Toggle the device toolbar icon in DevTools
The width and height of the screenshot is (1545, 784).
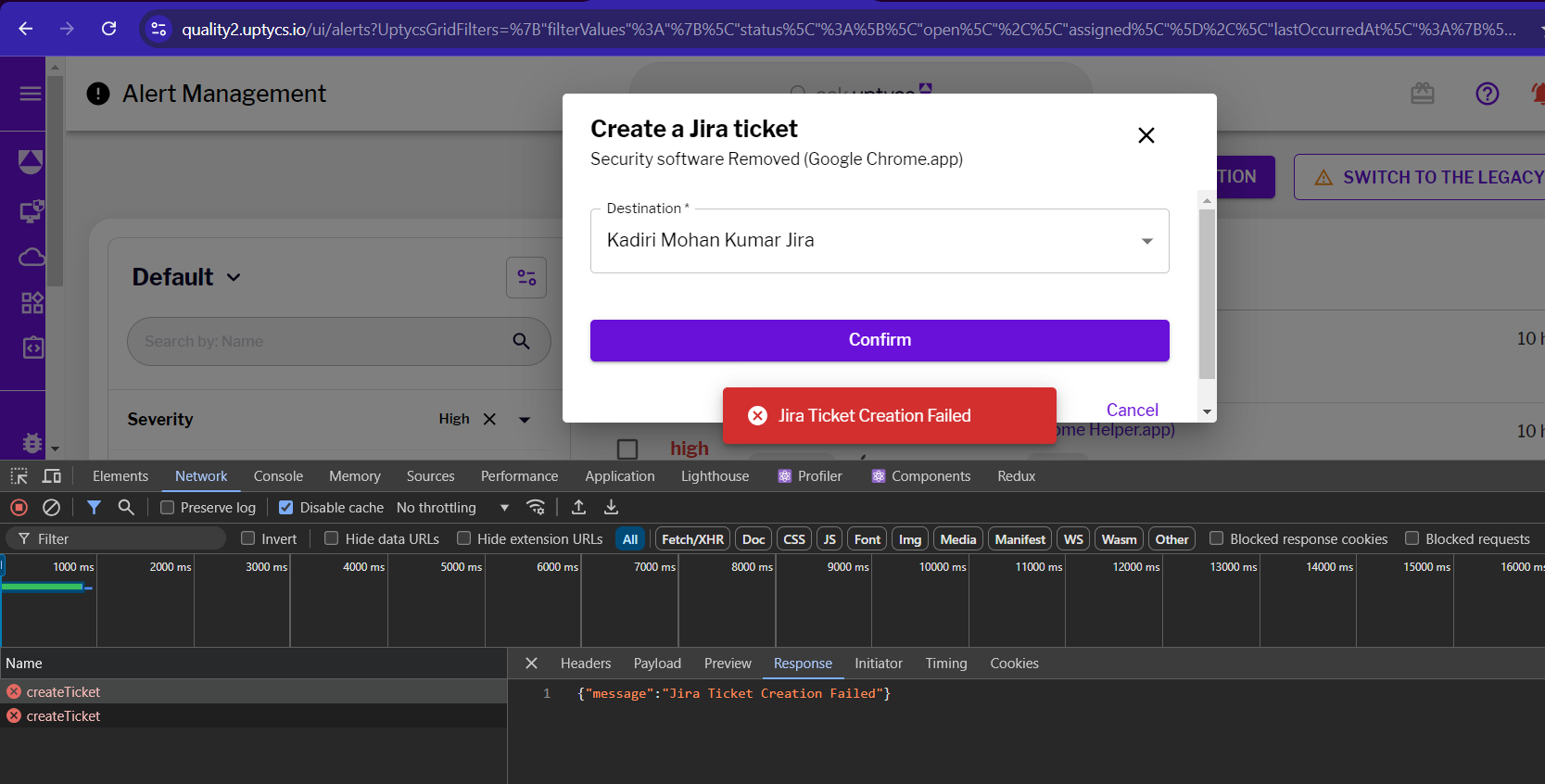click(52, 476)
